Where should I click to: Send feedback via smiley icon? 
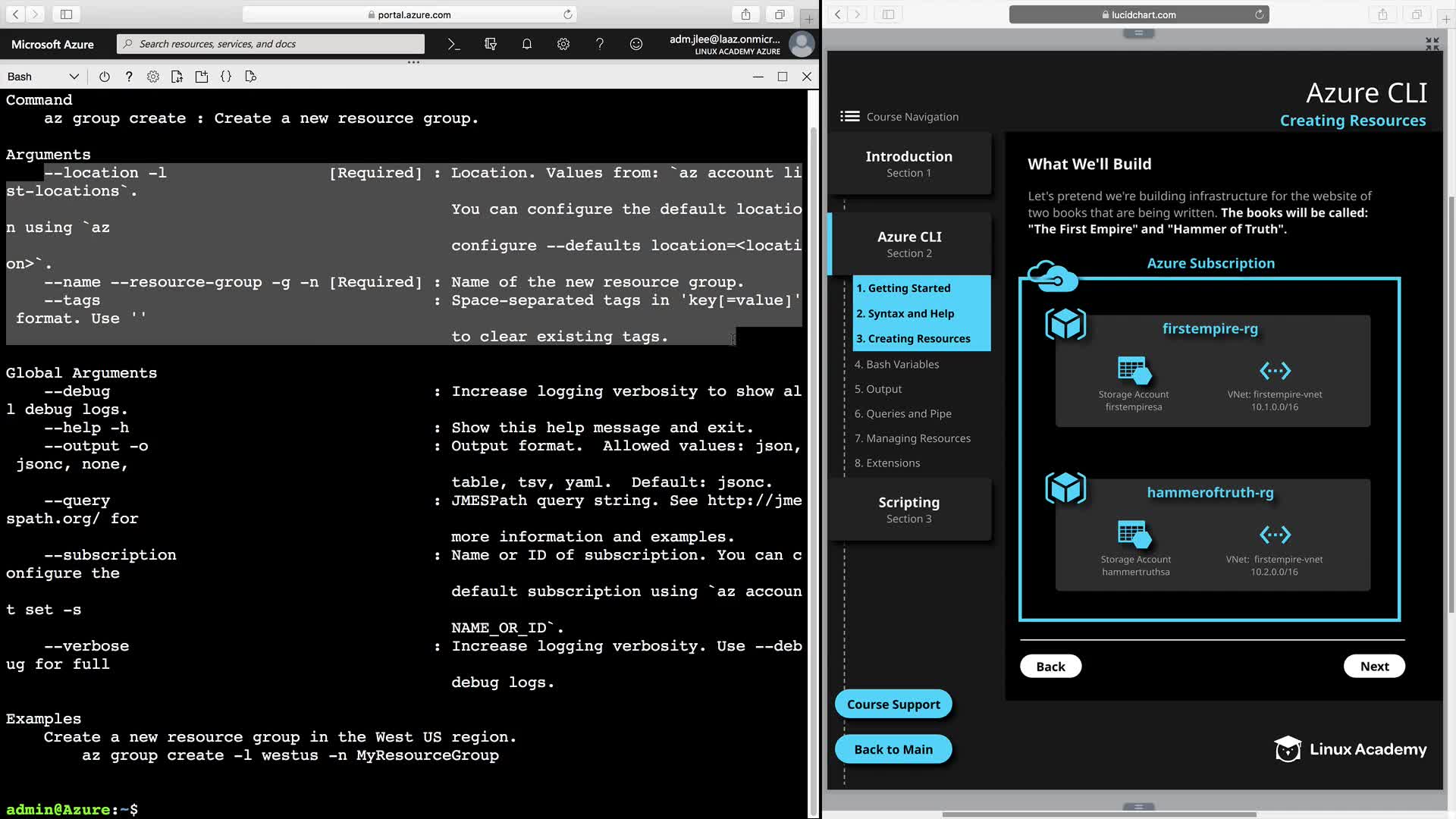pos(636,44)
